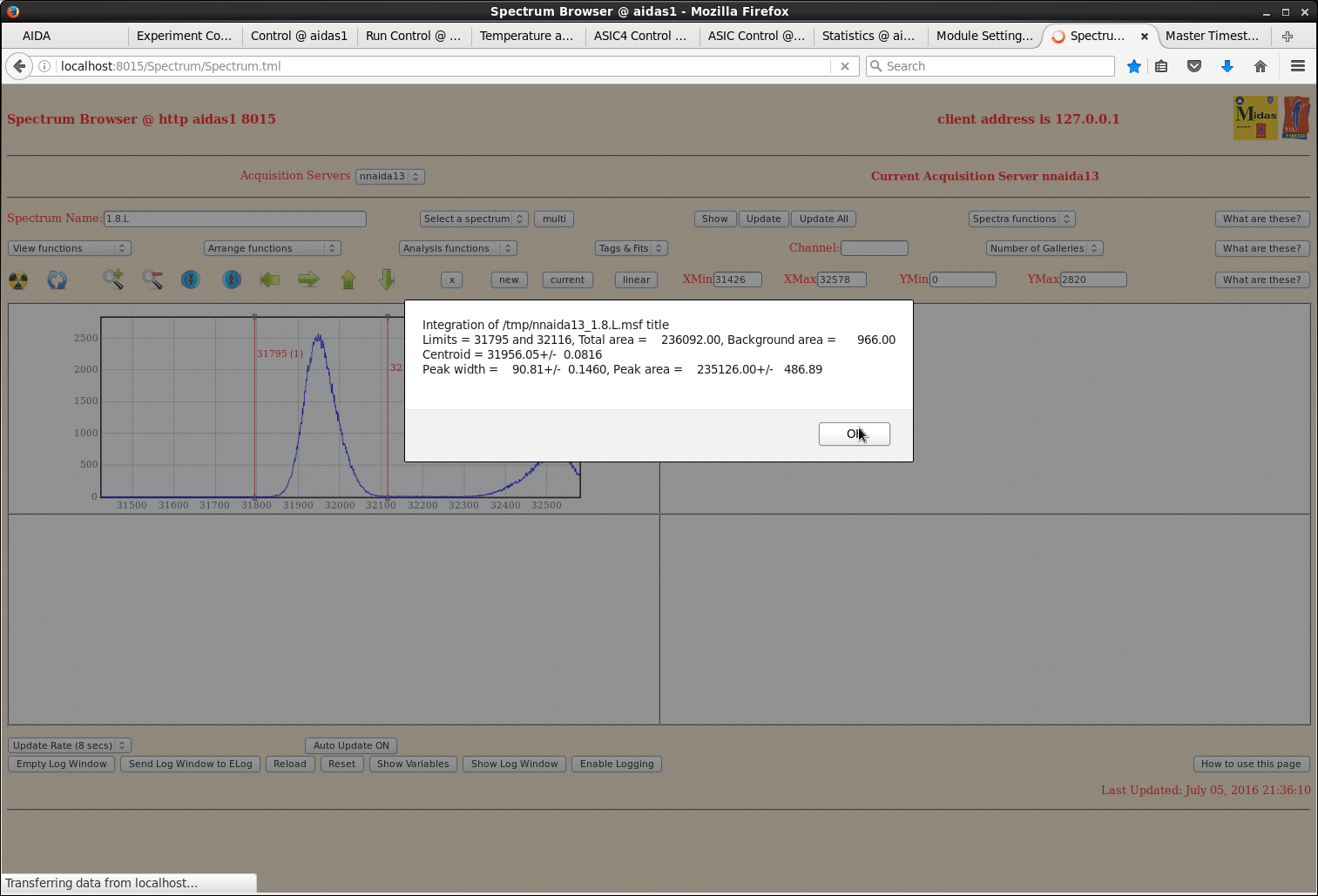Switch to the Temperature tab
Image resolution: width=1318 pixels, height=896 pixels.
527,36
